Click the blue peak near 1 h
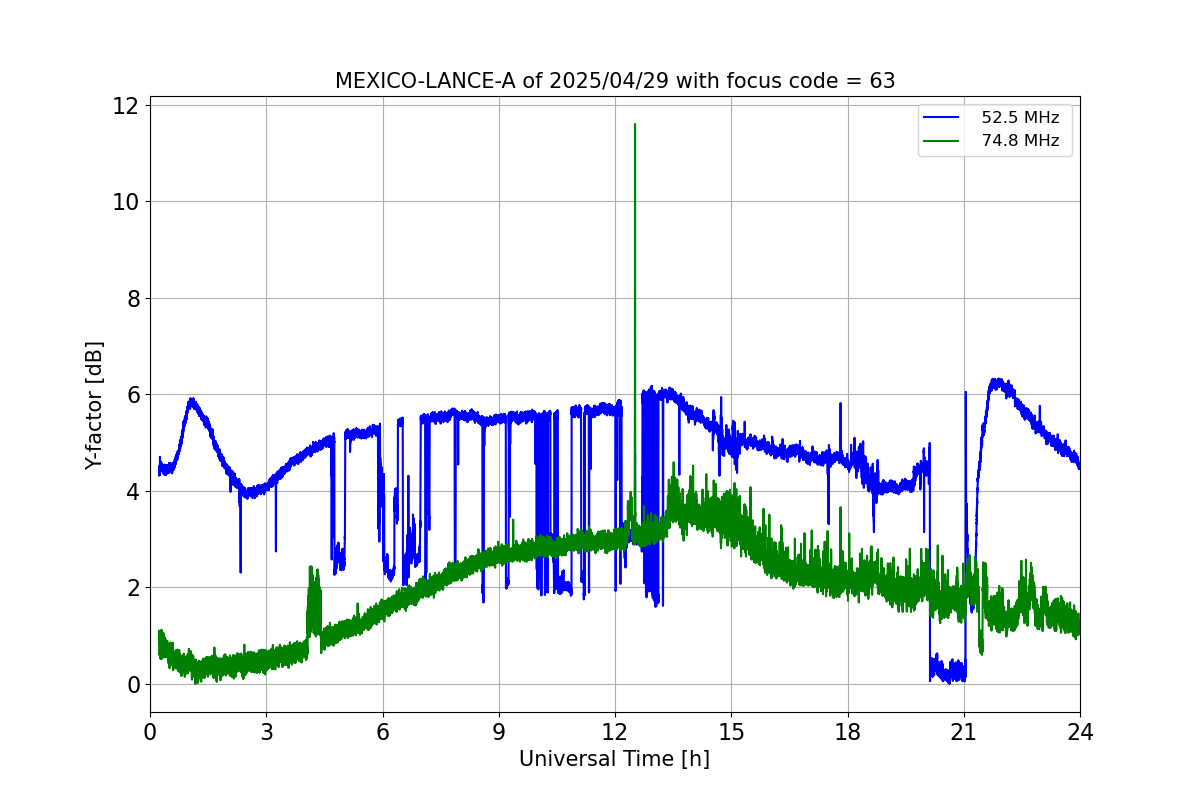This screenshot has width=1200, height=800. coord(191,401)
